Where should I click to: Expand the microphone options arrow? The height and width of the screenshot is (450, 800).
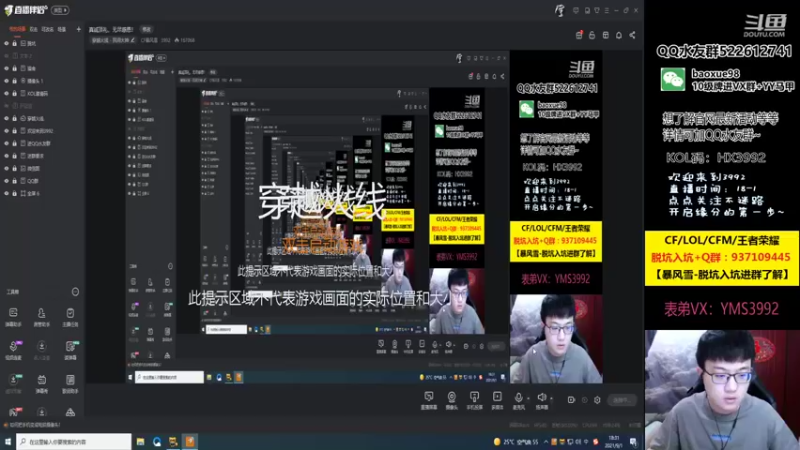(528, 398)
